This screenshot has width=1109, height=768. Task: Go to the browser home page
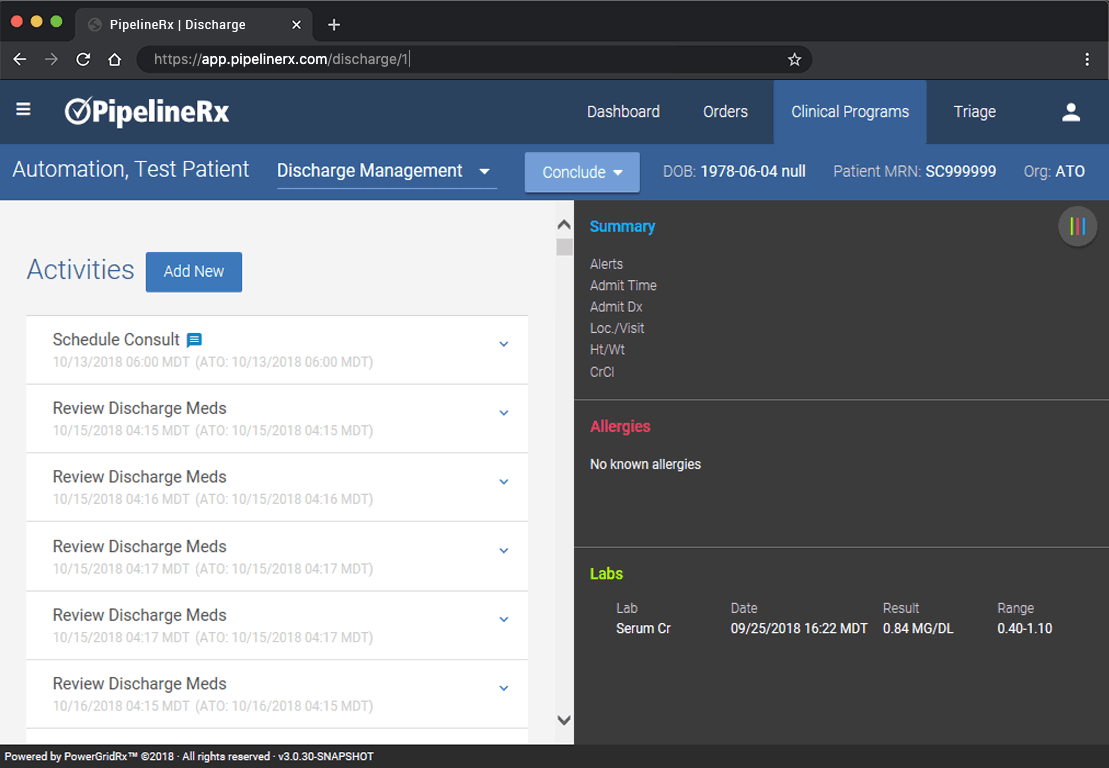[x=115, y=60]
